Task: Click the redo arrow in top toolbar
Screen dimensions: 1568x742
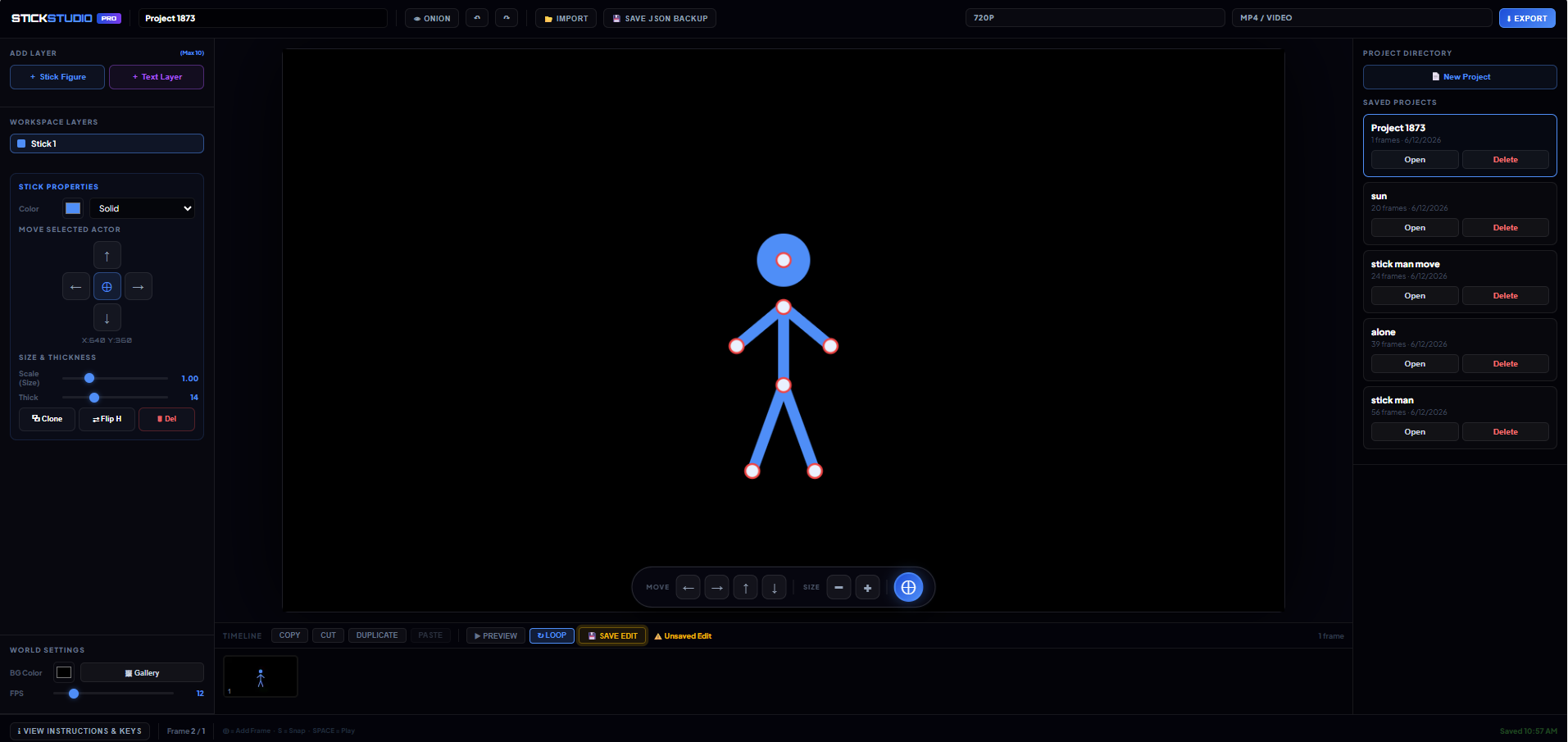Action: click(x=507, y=18)
